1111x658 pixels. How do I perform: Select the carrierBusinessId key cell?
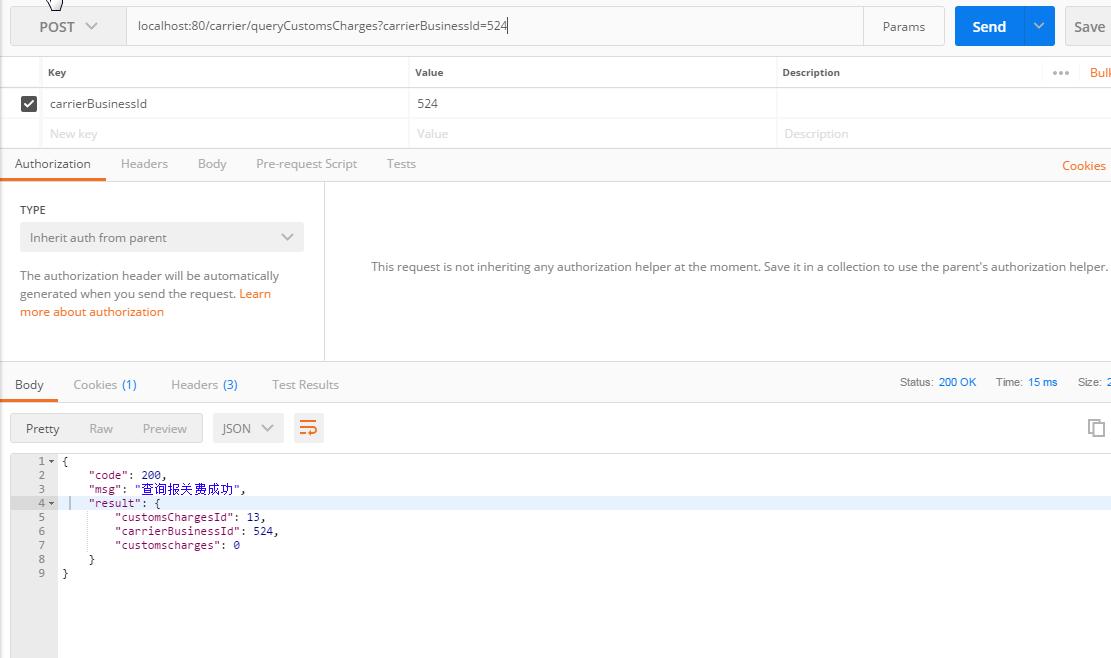[x=225, y=103]
